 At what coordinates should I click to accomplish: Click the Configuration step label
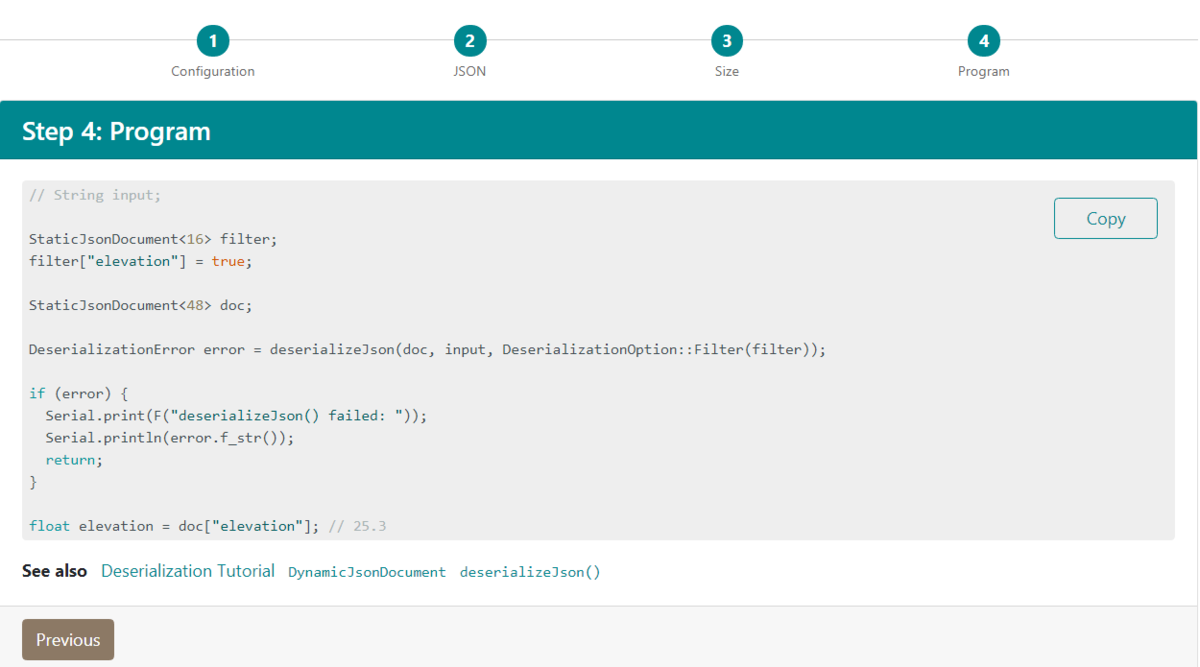pos(213,72)
